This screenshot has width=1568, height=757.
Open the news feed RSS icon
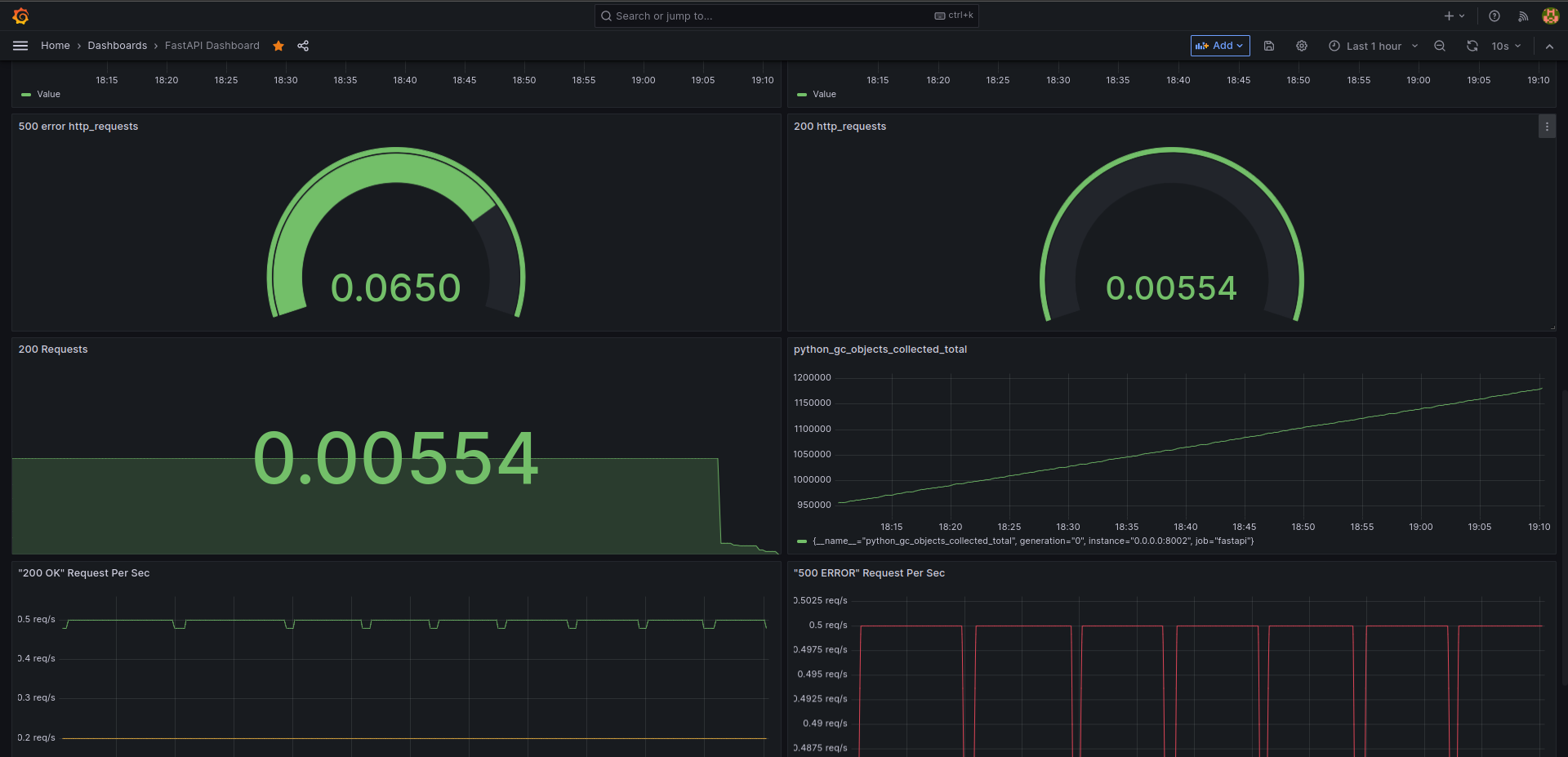(1523, 16)
